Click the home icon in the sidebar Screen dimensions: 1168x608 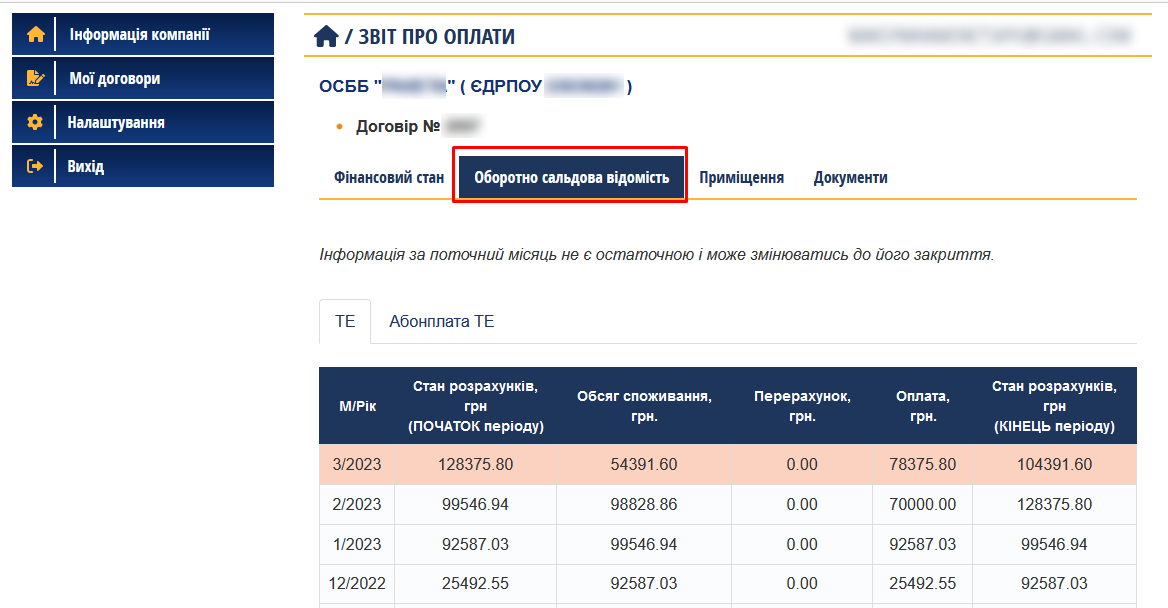point(36,35)
